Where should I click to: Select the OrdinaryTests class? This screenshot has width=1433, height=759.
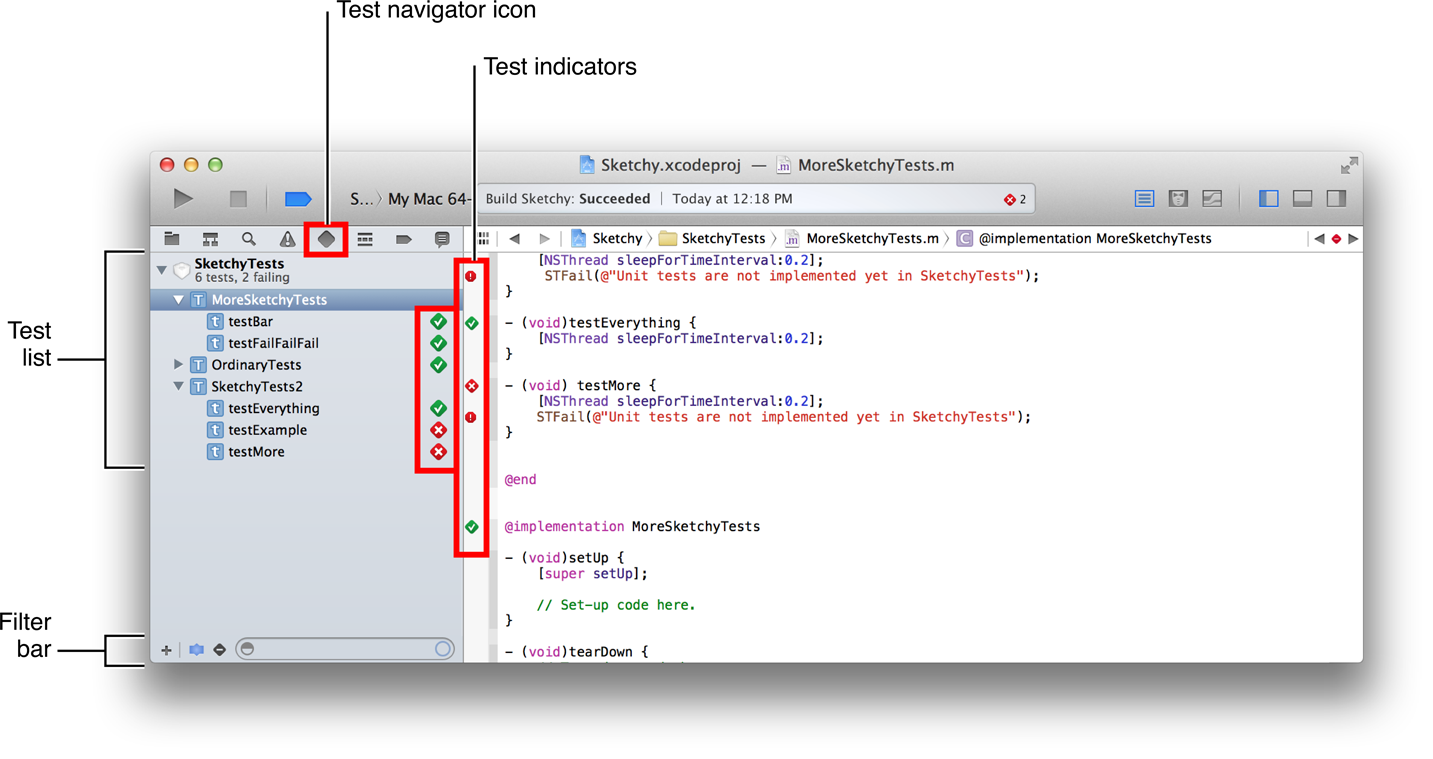tap(306, 365)
